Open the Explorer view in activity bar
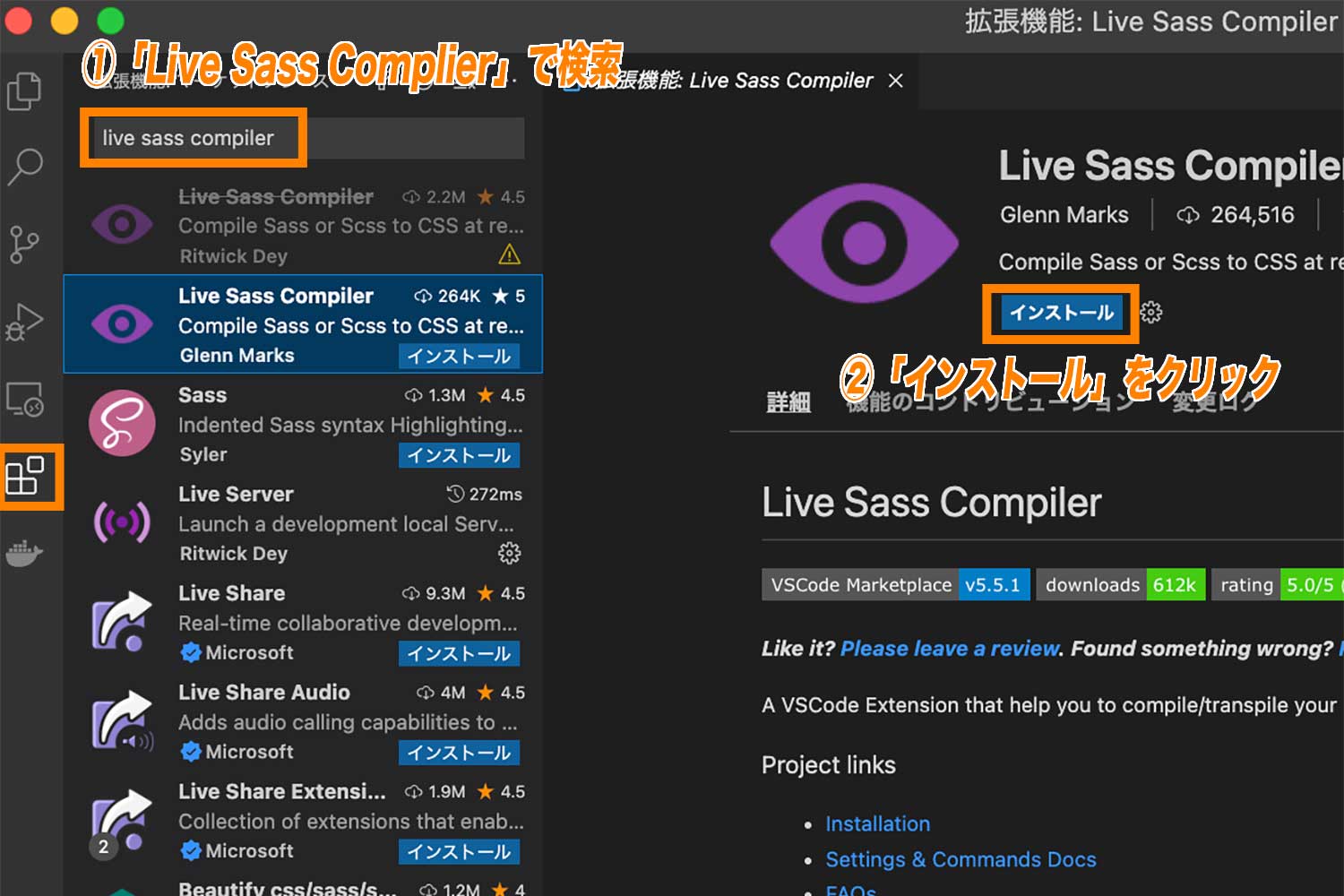The height and width of the screenshot is (896, 1344). click(24, 90)
